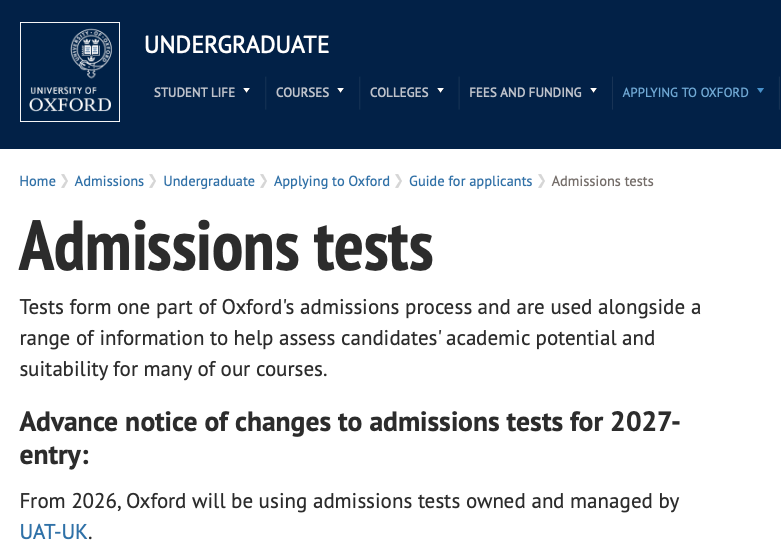Viewport: 781px width, 550px height.
Task: Expand the Colleges dropdown arrow
Action: 440,90
